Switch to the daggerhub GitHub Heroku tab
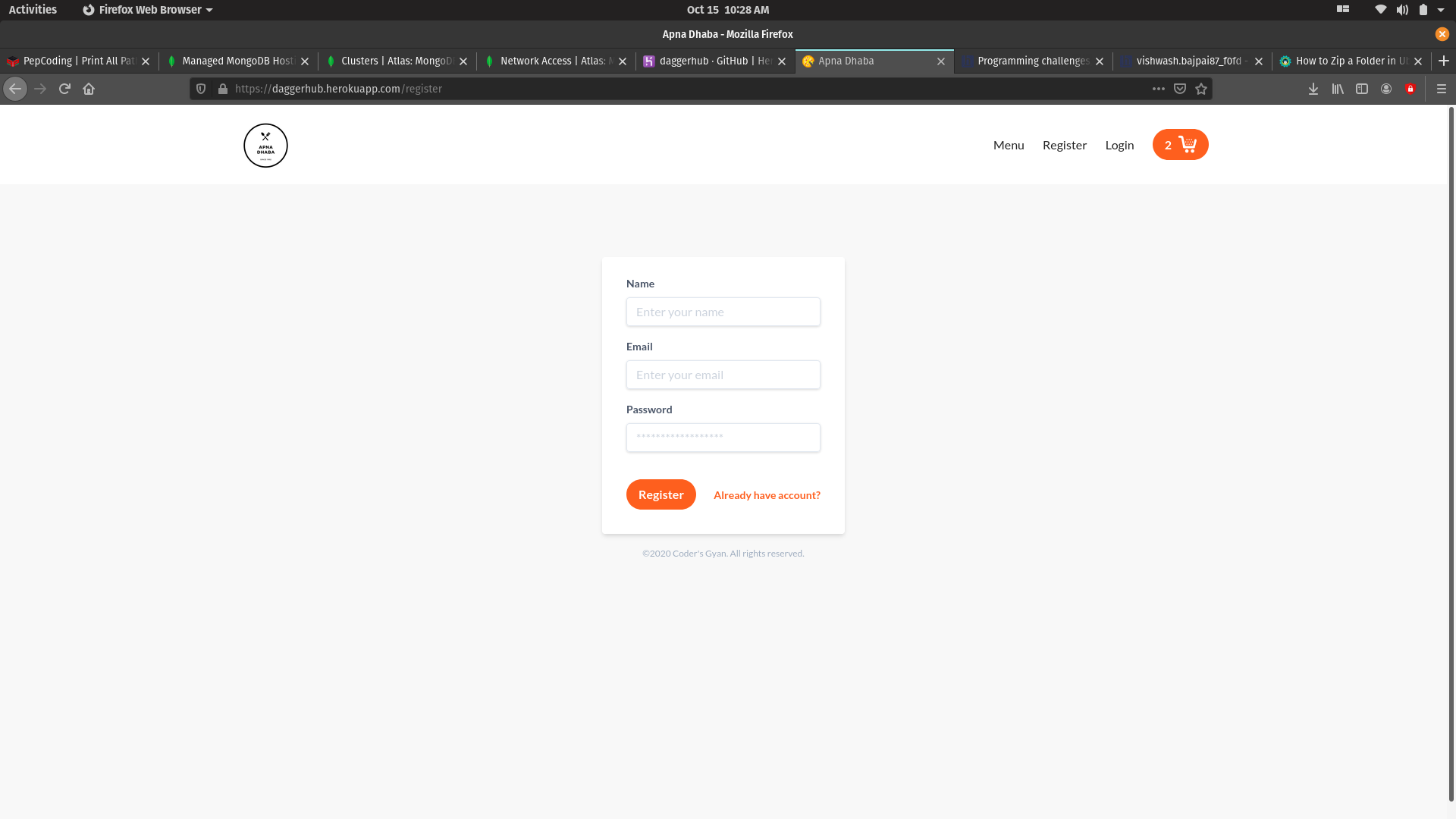Viewport: 1456px width, 819px height. point(714,61)
